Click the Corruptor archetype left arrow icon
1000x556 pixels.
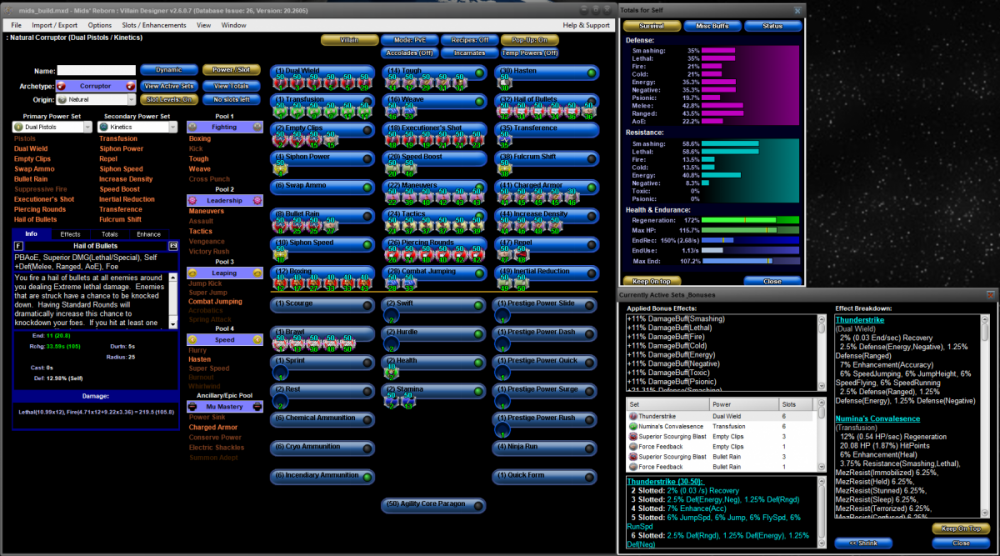[x=61, y=86]
